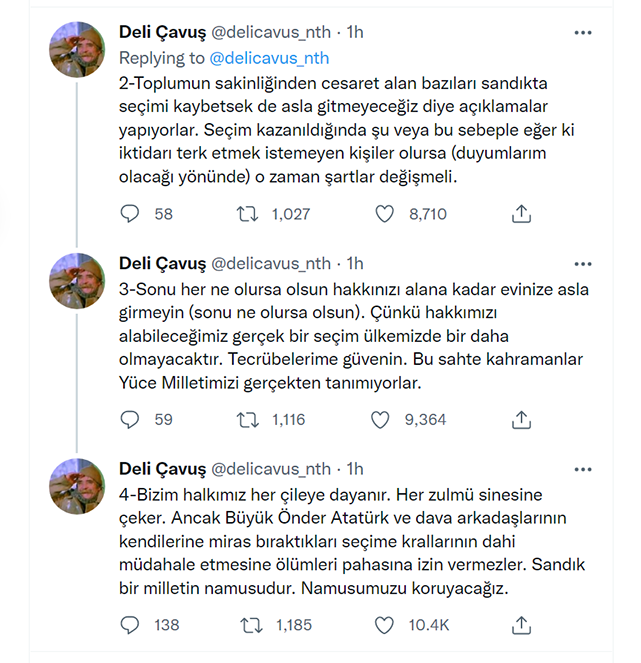Open more options on third tweet
The image size is (641, 663).
coord(583,468)
